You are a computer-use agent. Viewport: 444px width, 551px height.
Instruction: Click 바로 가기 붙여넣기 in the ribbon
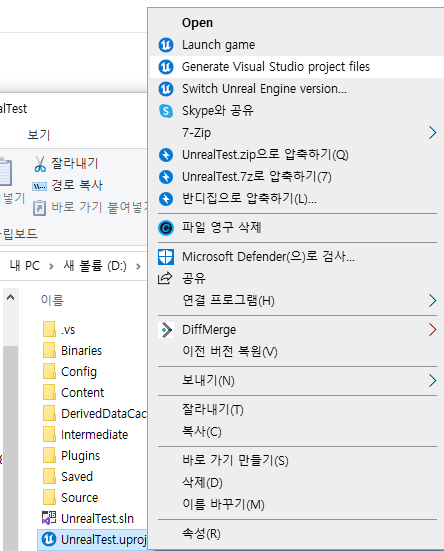[90, 208]
